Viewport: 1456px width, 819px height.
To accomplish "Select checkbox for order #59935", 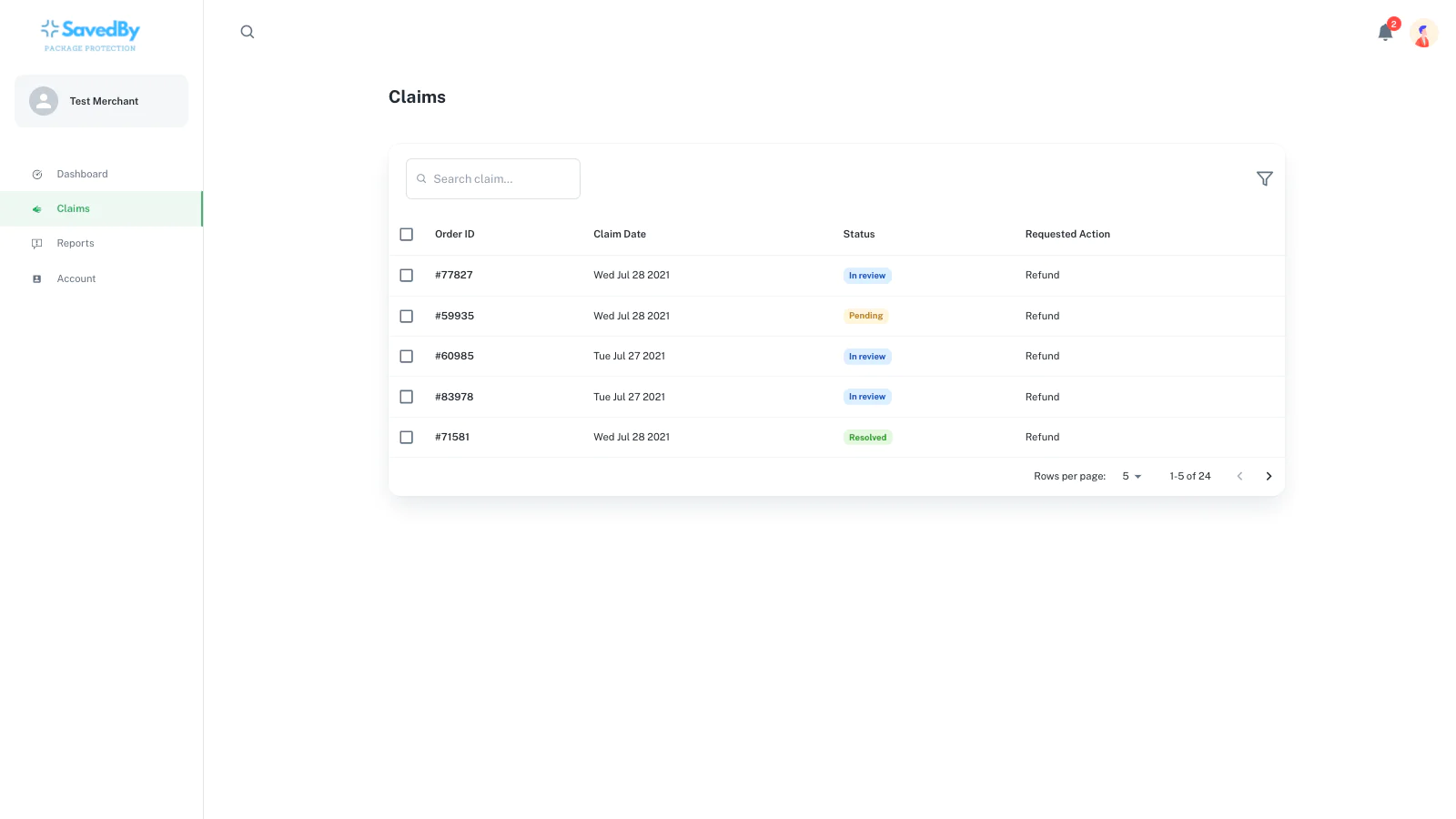I will pos(407,317).
